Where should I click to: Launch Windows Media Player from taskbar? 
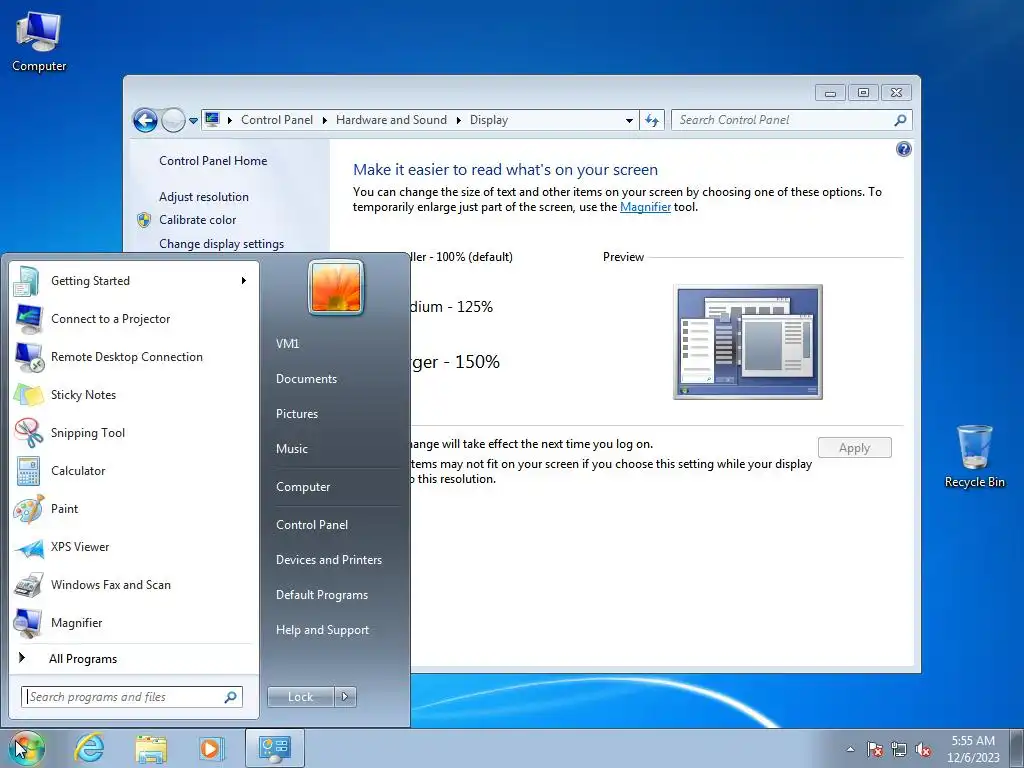(x=211, y=748)
